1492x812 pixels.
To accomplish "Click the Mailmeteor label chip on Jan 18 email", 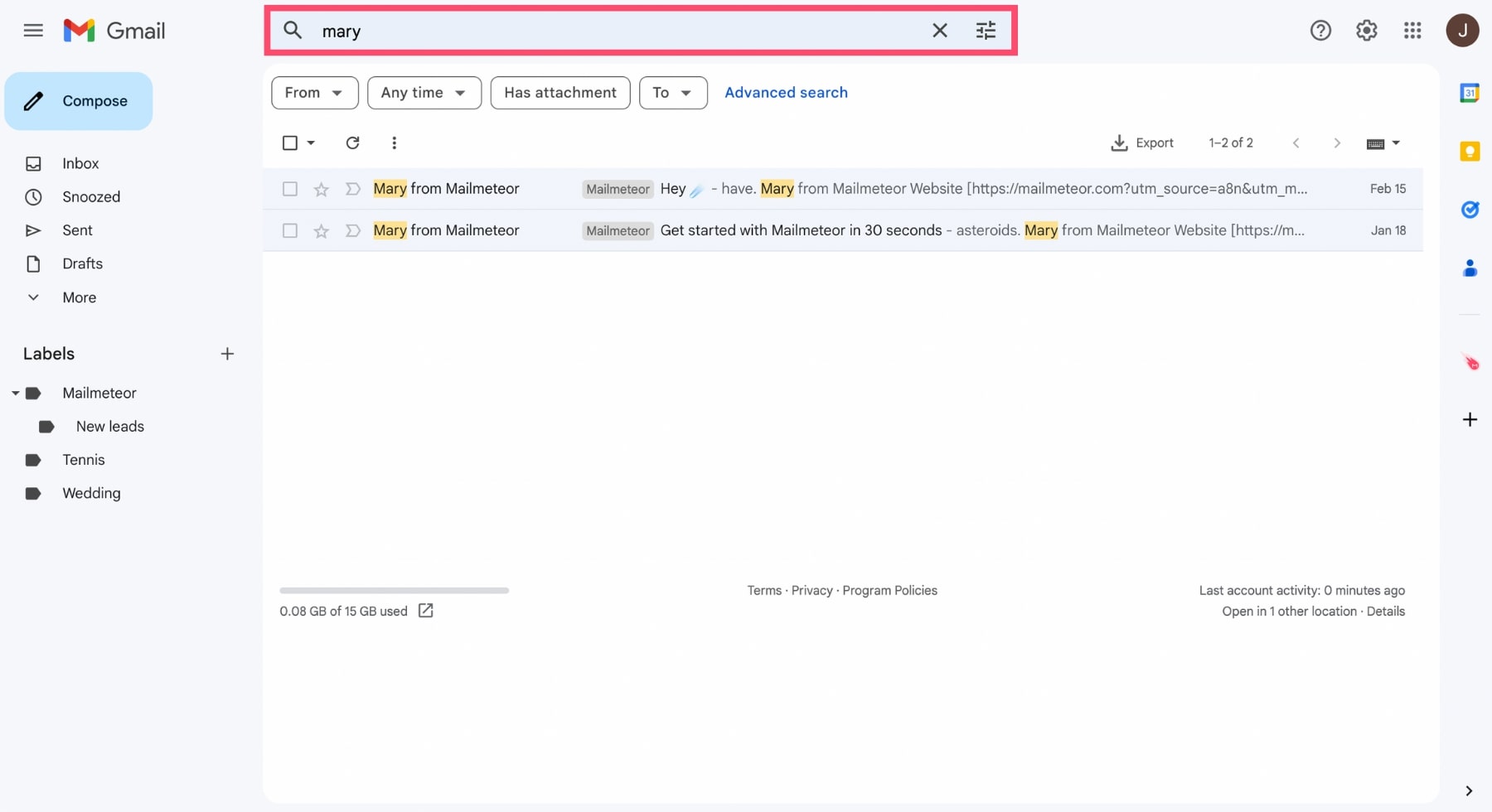I will 618,230.
